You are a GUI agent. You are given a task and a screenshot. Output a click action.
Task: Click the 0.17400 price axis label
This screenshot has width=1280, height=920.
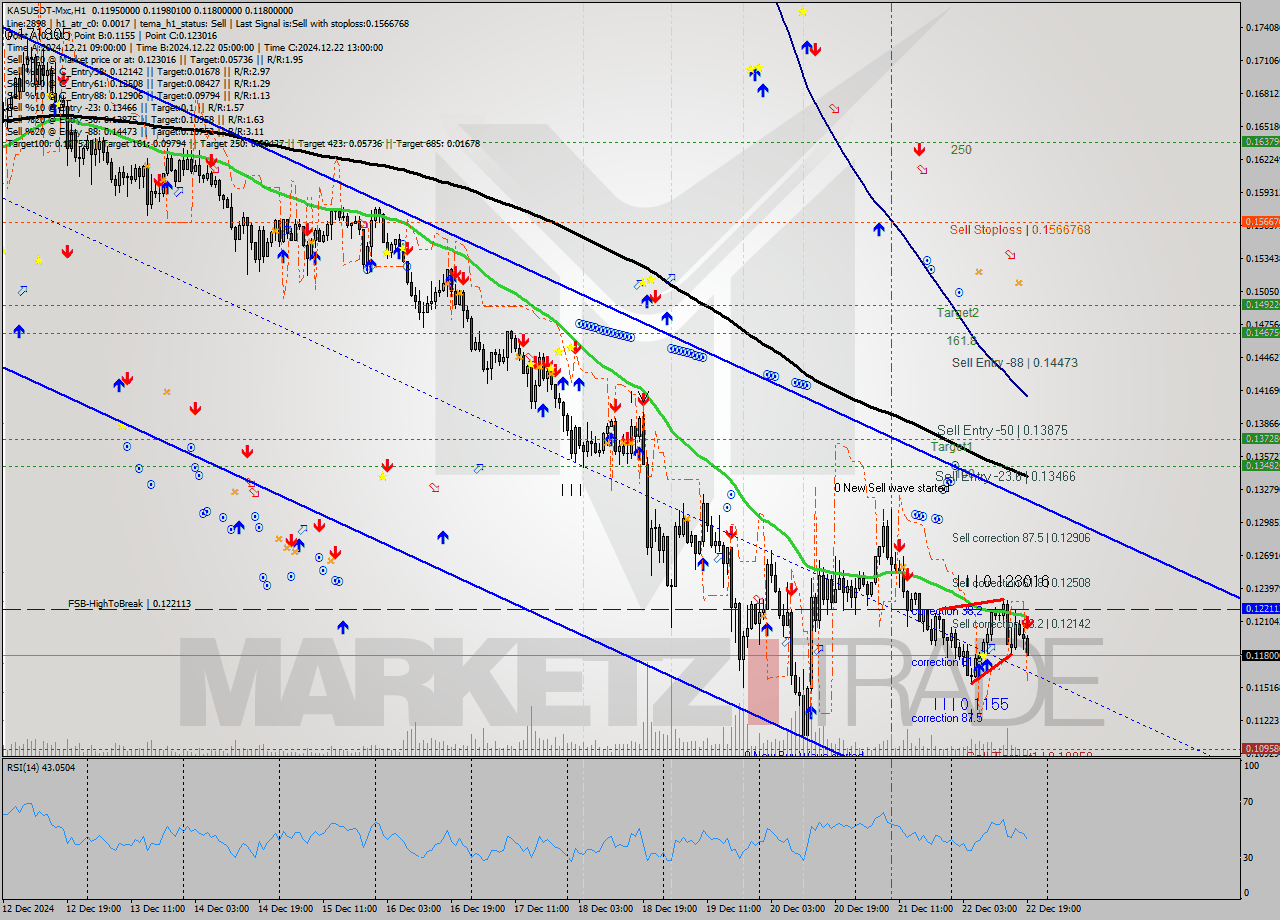click(x=1262, y=27)
